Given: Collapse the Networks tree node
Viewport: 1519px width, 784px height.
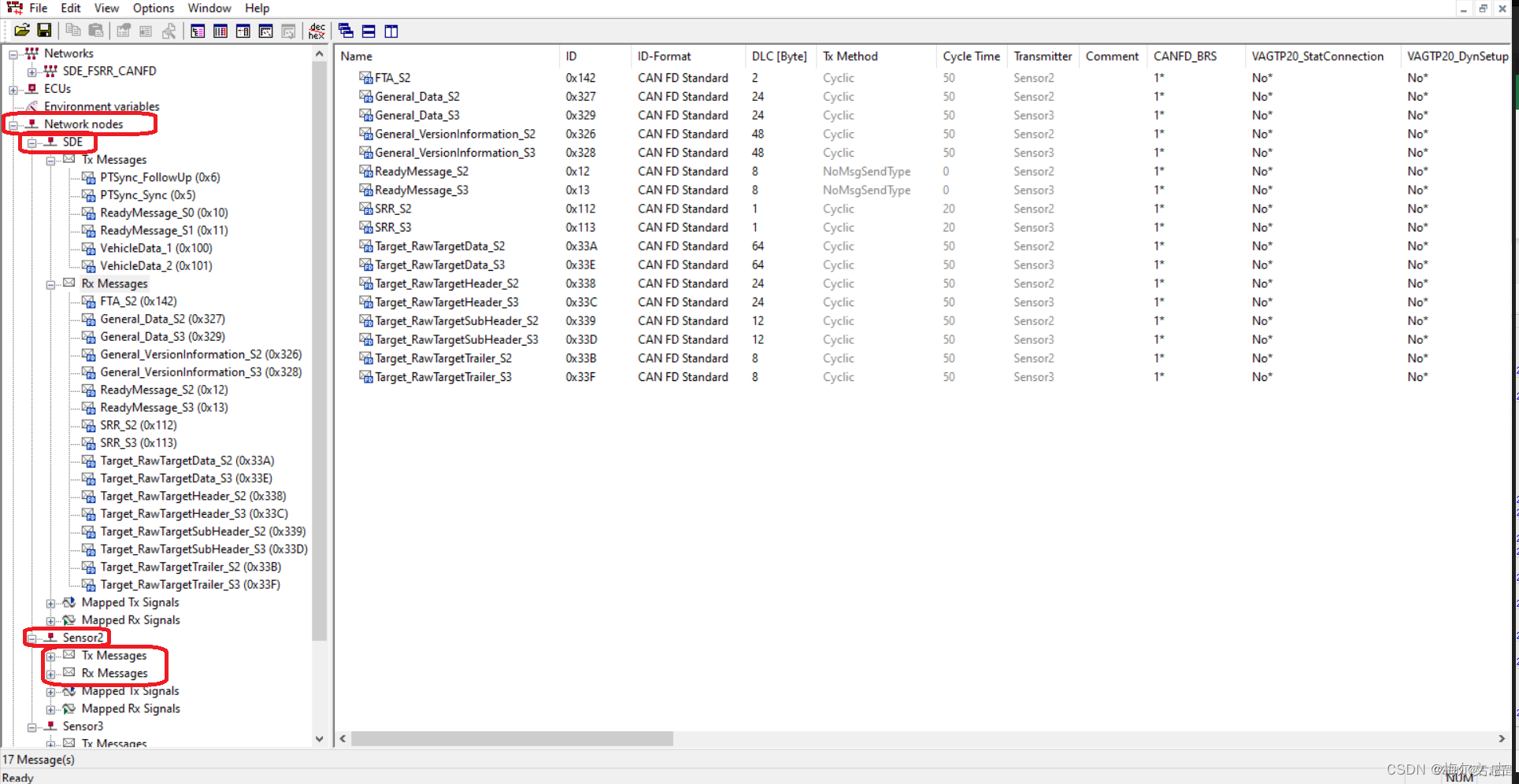Looking at the screenshot, I should 13,54.
